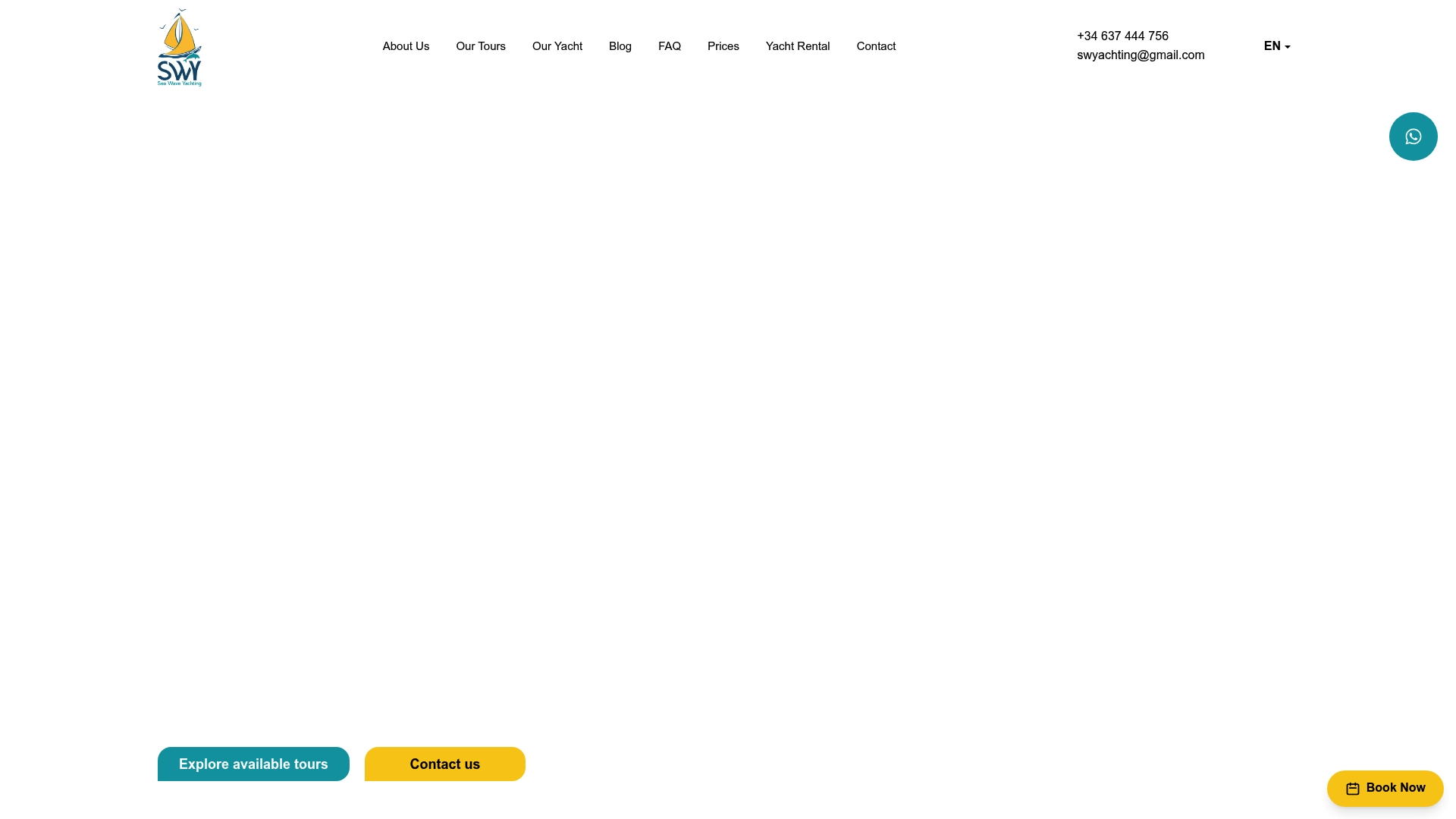Click the email swyachting@gmail.com

[x=1141, y=55]
